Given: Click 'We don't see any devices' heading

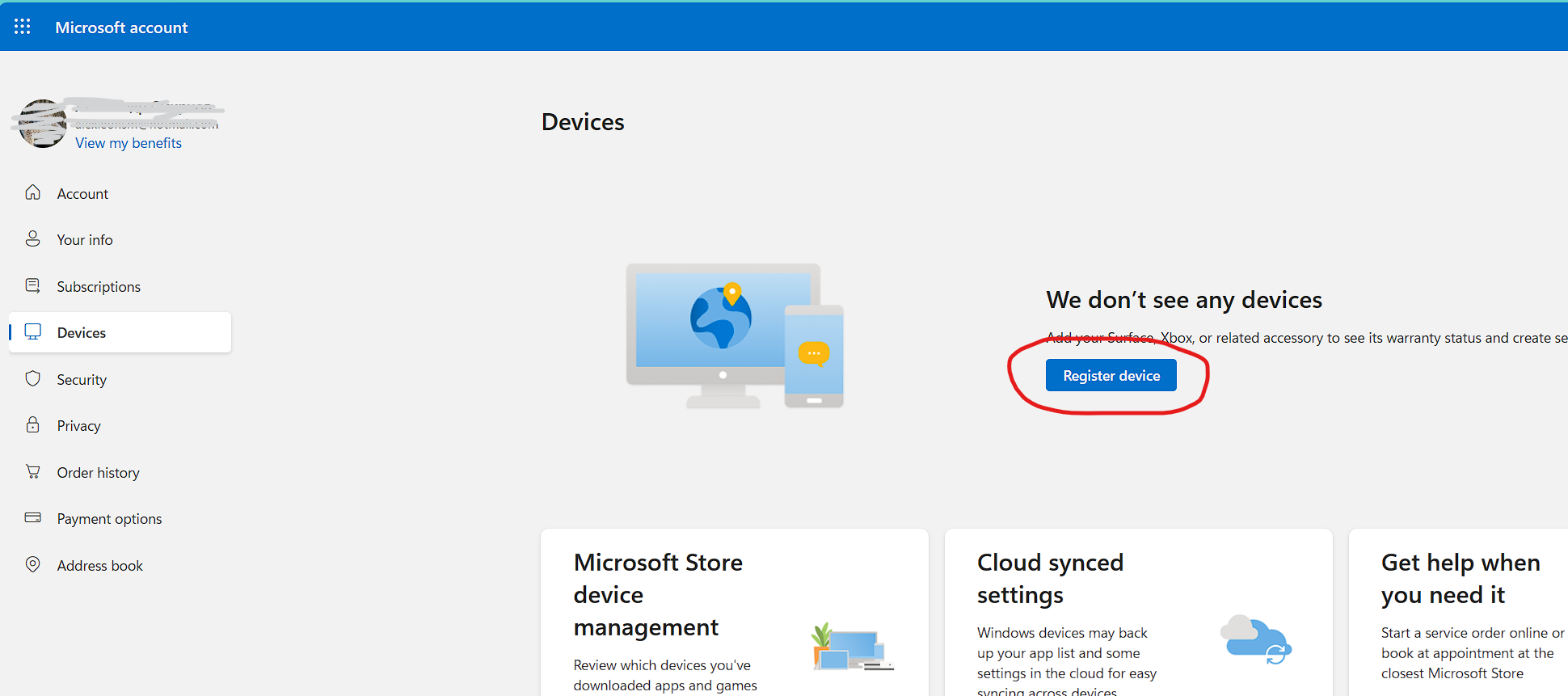Looking at the screenshot, I should click(1184, 300).
